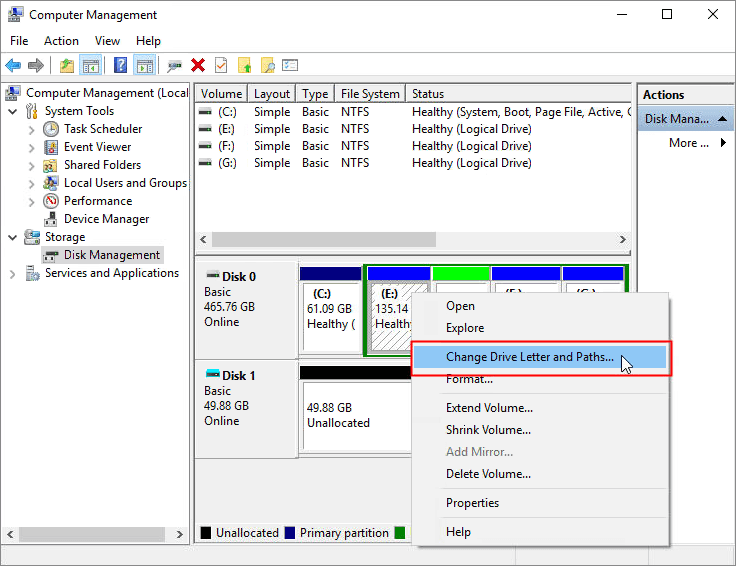736x566 pixels.
Task: Click the folder with up arrow icon
Action: (245, 65)
